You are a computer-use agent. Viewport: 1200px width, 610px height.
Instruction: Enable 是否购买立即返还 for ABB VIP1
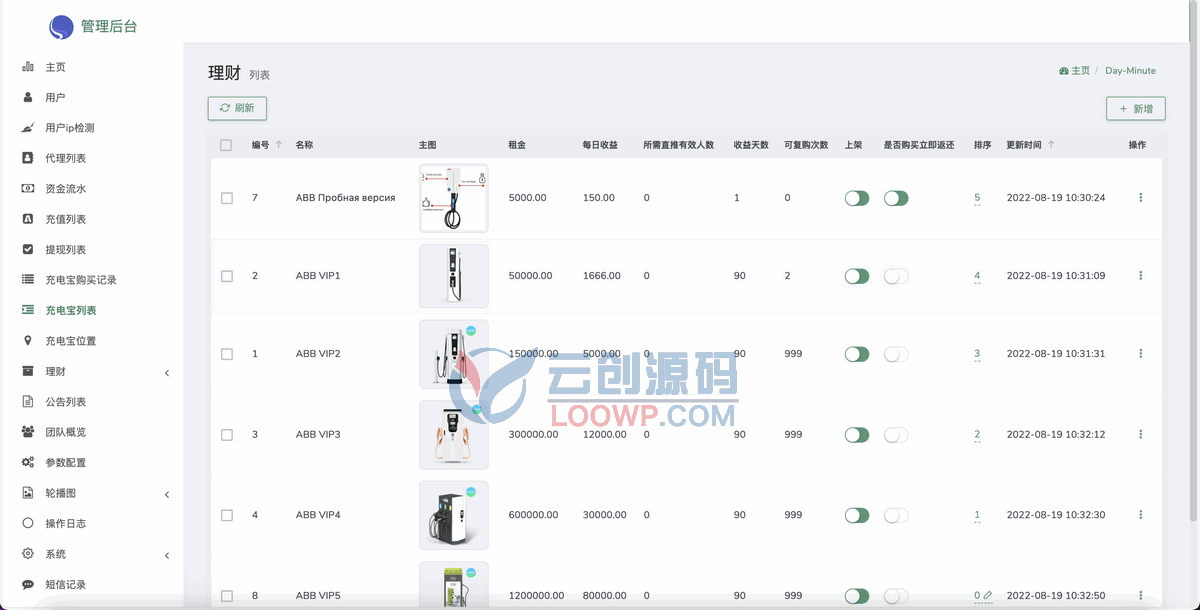(x=896, y=276)
